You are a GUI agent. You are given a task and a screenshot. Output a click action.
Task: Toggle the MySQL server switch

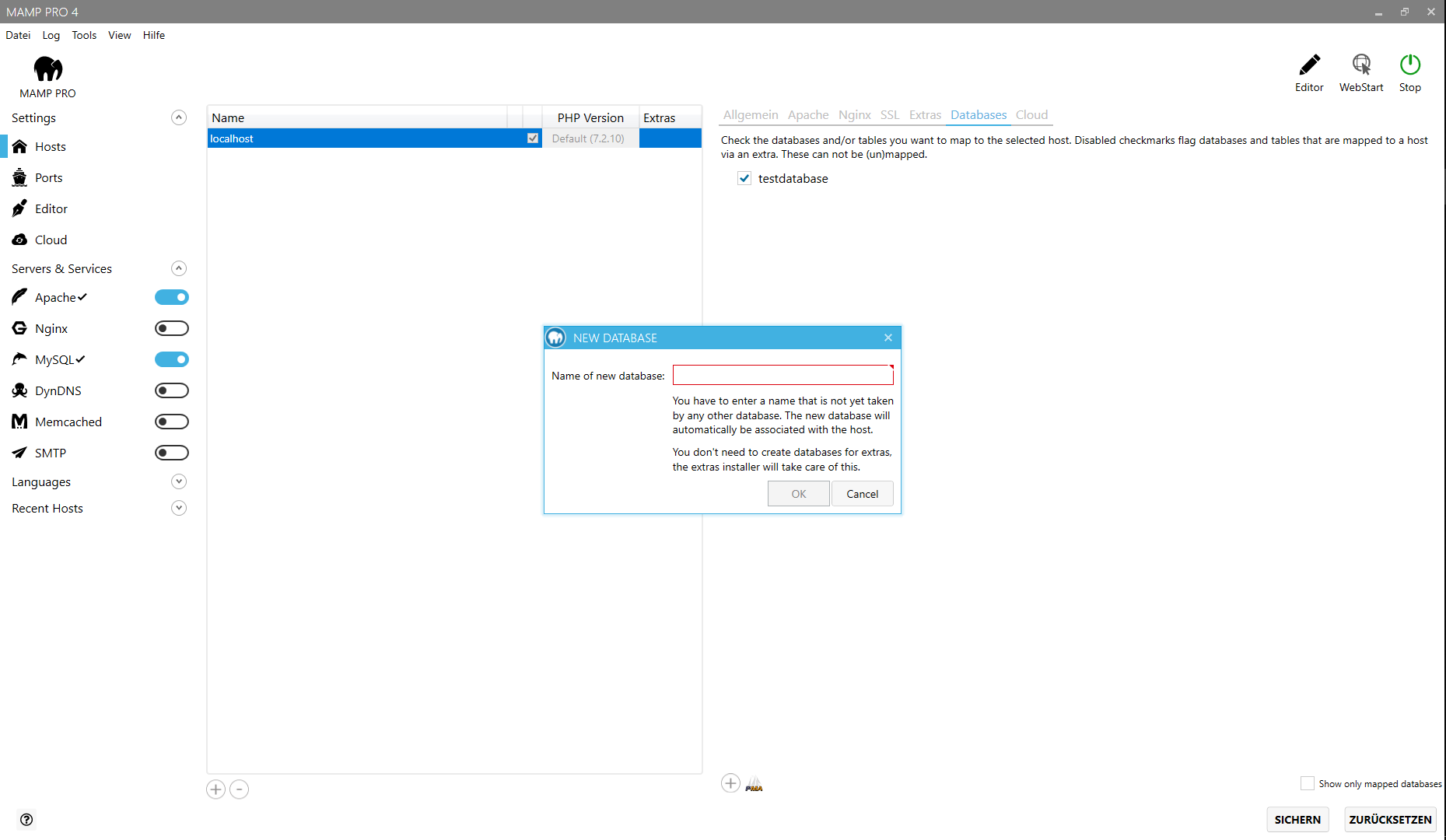(x=172, y=359)
